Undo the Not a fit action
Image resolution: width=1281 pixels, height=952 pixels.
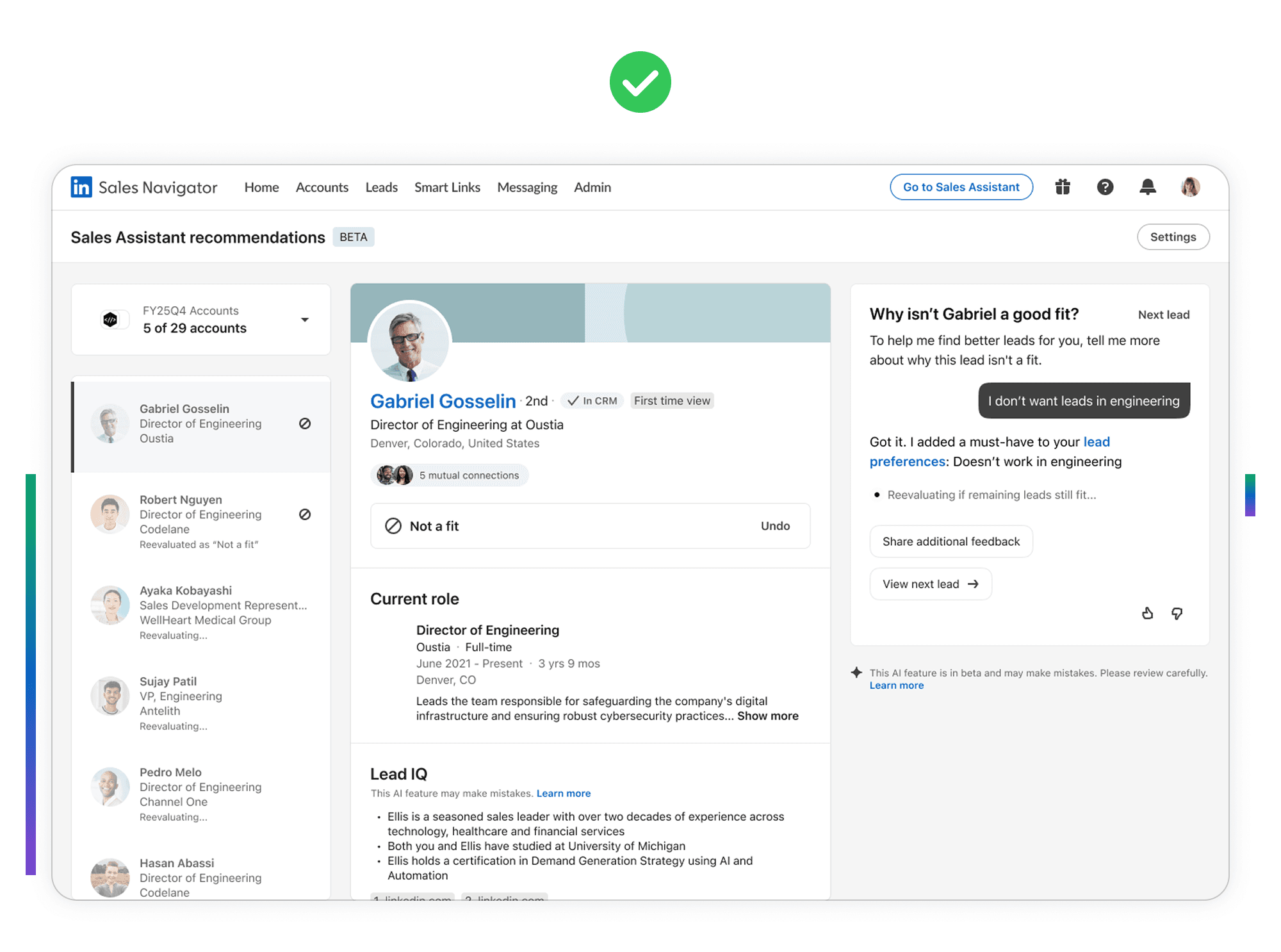click(x=775, y=526)
